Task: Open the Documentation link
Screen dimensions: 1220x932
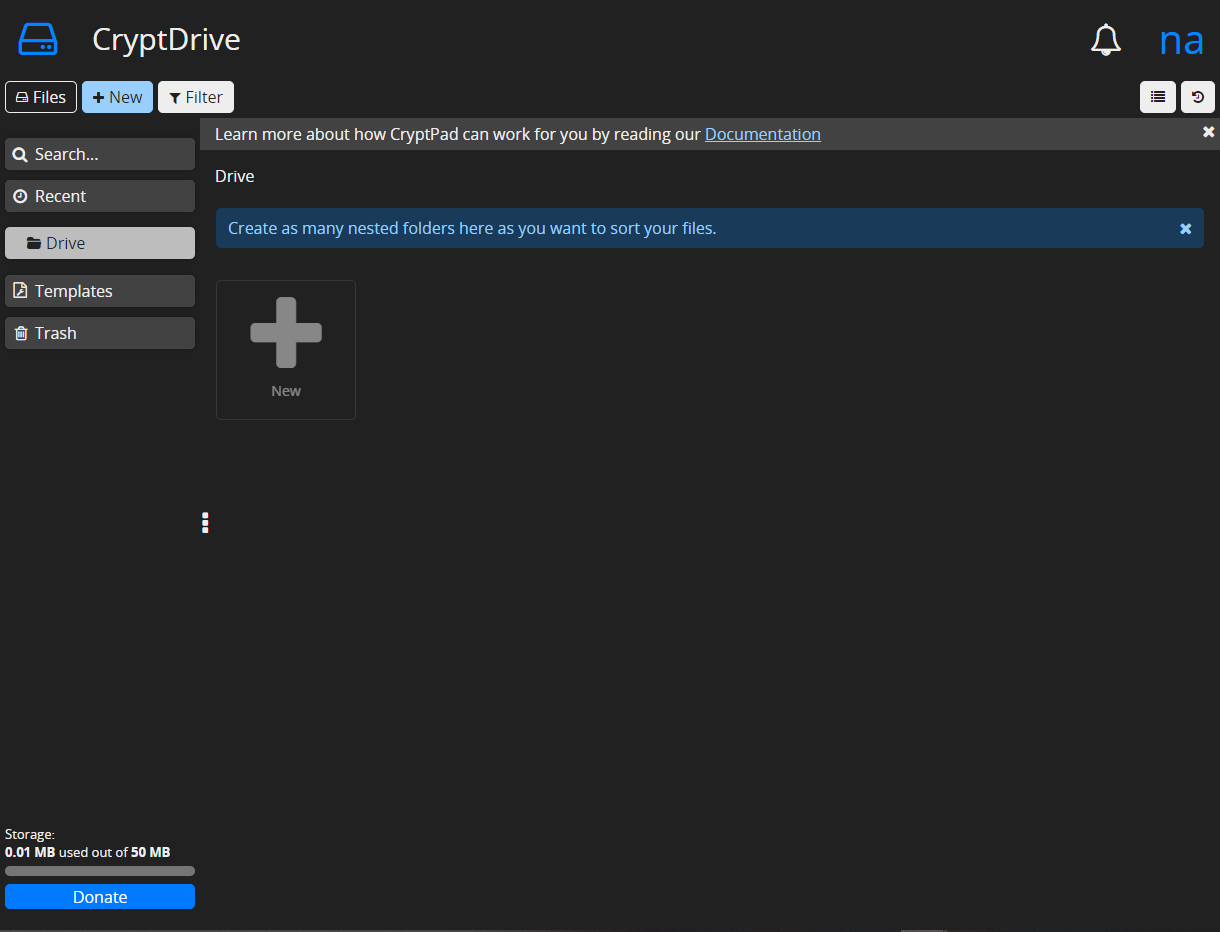Action: pos(762,134)
